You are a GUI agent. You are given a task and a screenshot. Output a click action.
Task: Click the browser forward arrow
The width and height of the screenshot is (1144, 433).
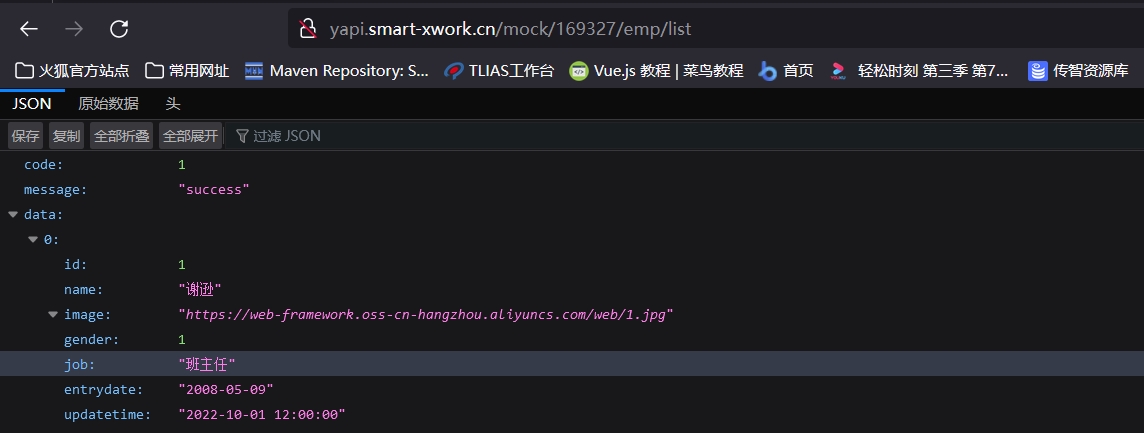74,29
